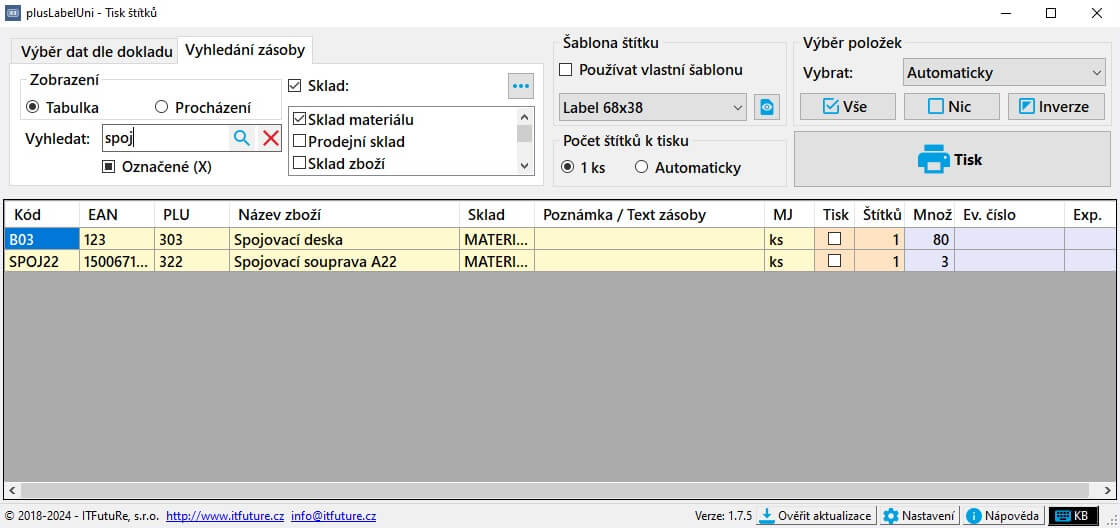Click the magnifier search icon

[x=242, y=139]
